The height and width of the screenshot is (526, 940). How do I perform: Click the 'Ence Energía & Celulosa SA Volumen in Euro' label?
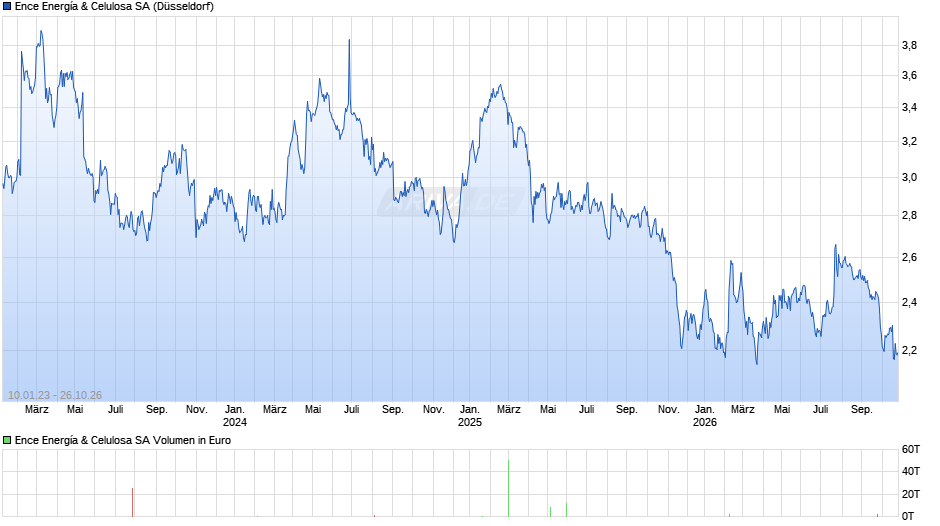tap(123, 440)
